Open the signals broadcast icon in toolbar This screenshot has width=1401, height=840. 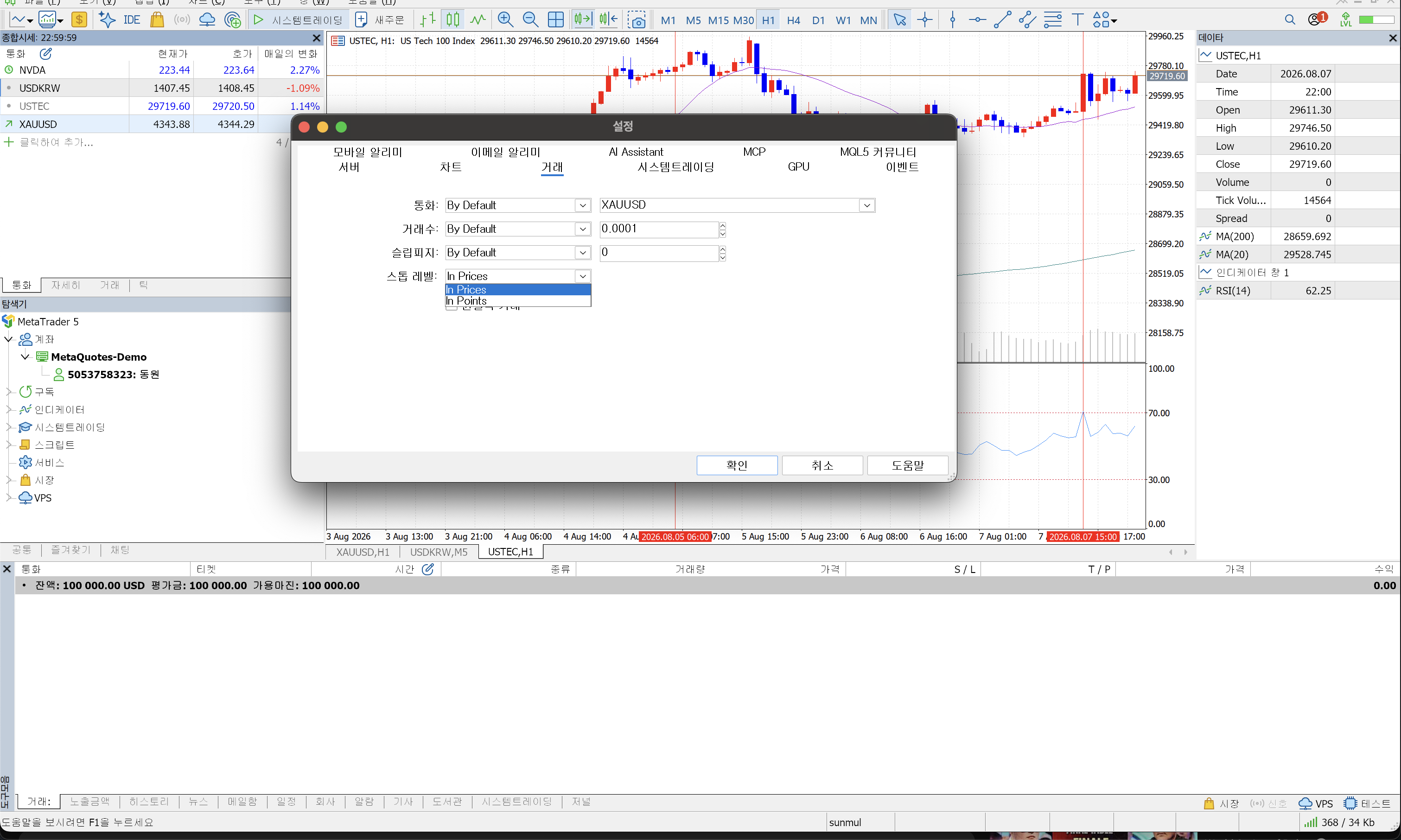point(182,20)
